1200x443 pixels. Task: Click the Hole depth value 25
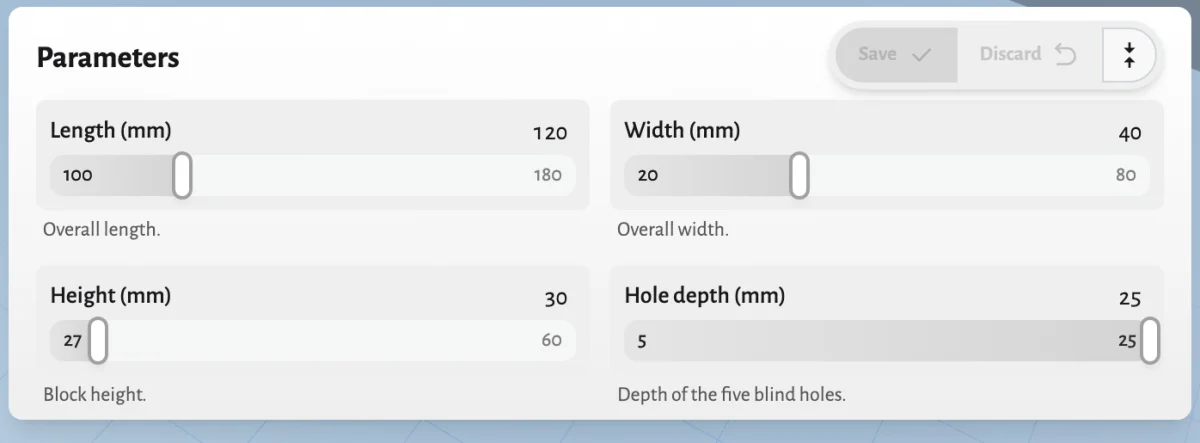coord(1130,298)
